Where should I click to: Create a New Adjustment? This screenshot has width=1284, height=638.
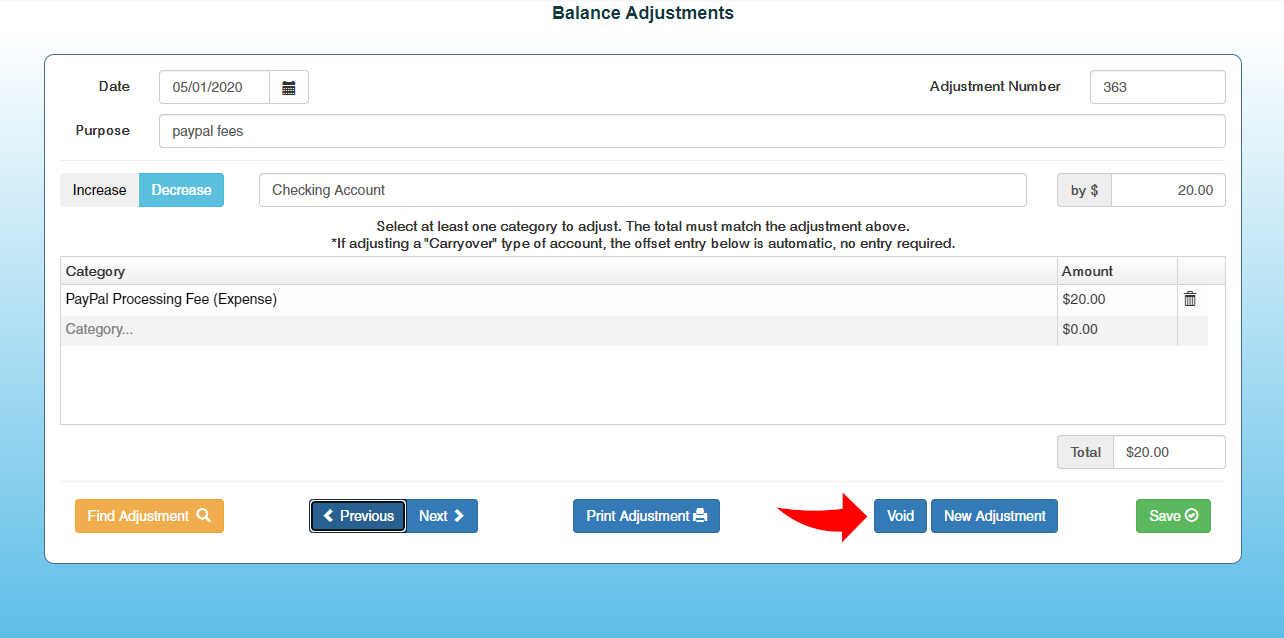[994, 516]
